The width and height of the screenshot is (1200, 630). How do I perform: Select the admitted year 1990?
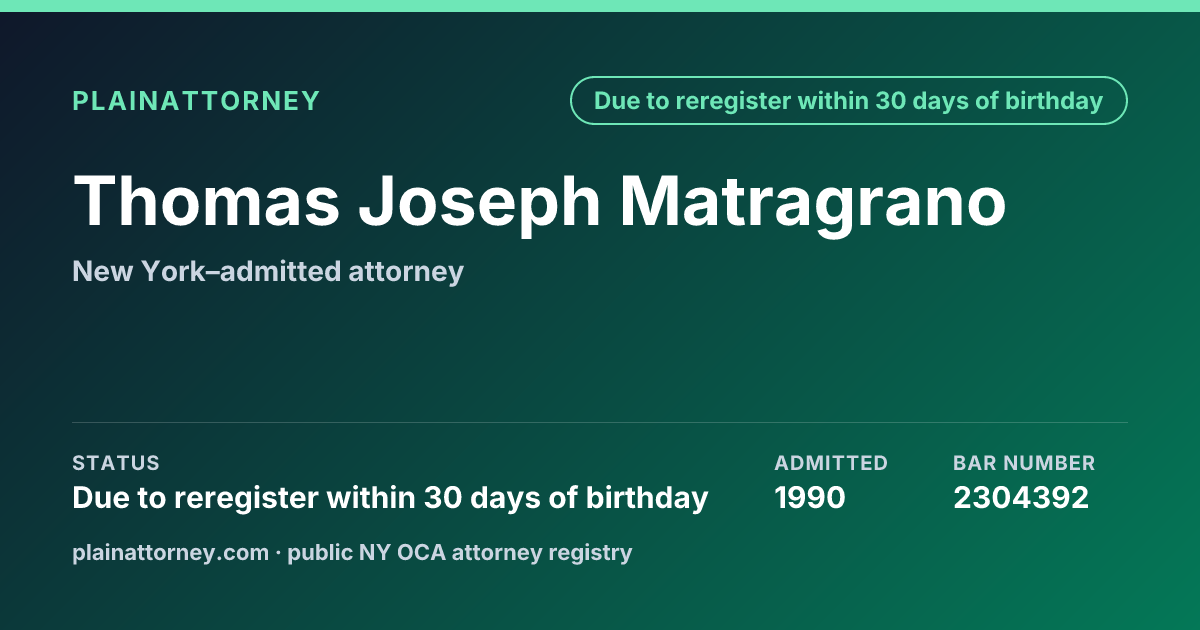810,497
